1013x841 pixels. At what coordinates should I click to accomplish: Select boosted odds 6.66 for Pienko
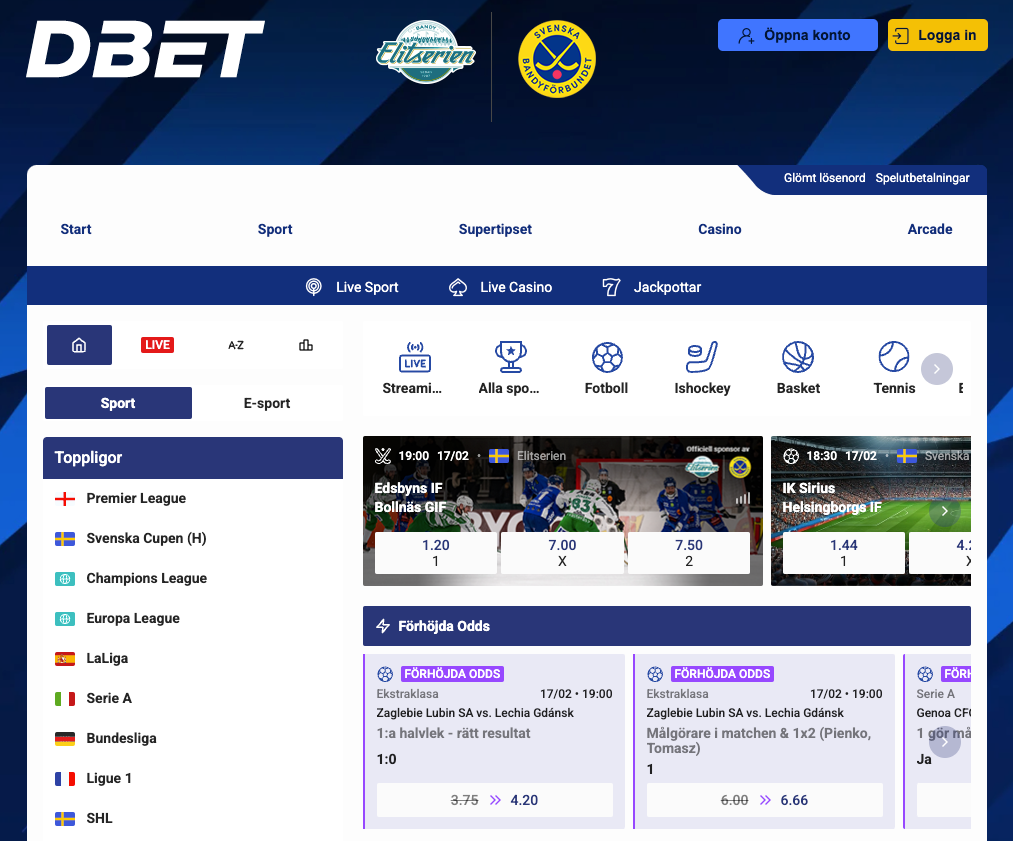pyautogui.click(x=765, y=800)
